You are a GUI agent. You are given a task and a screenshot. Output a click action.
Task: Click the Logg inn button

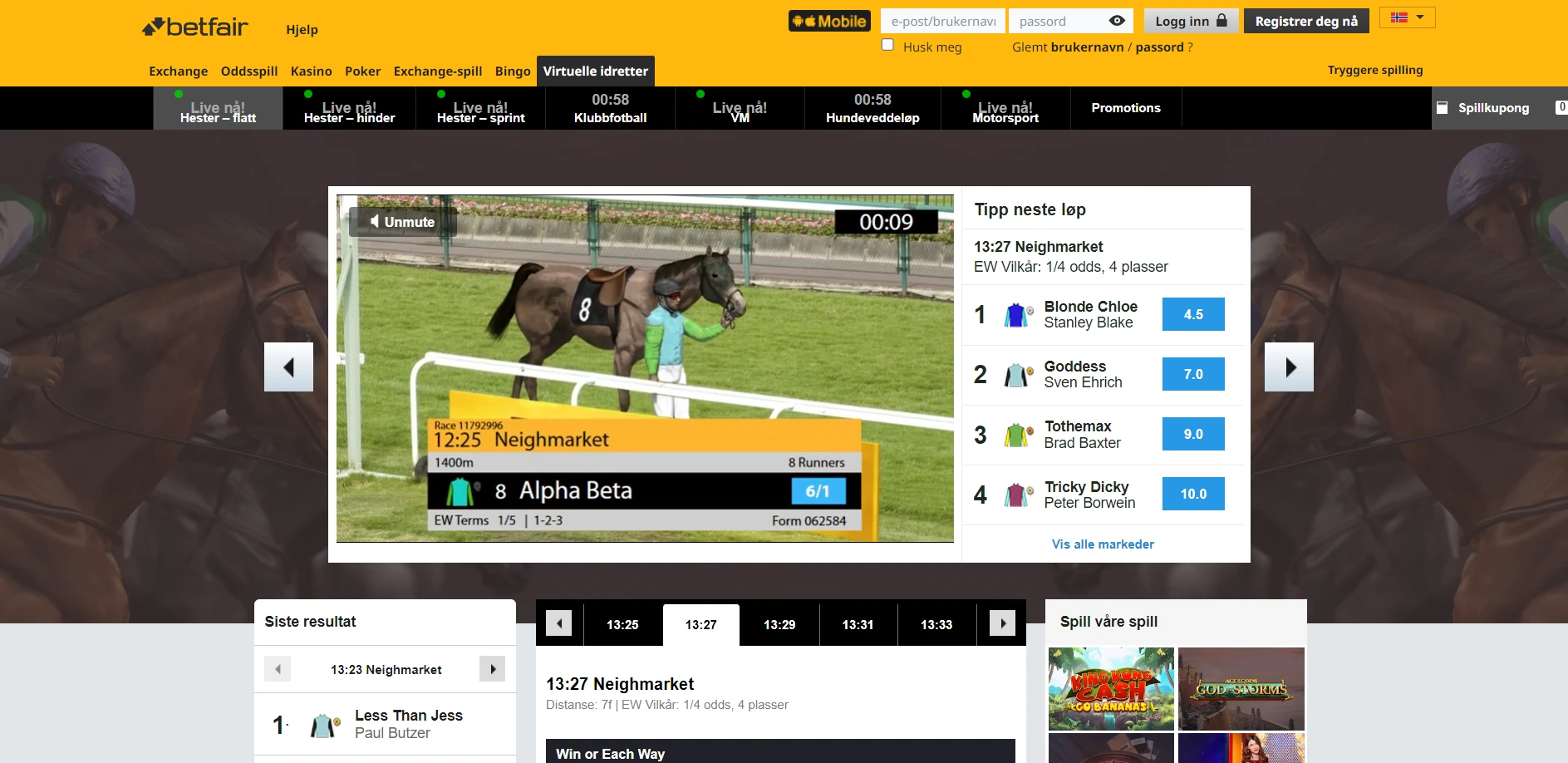pos(1191,21)
